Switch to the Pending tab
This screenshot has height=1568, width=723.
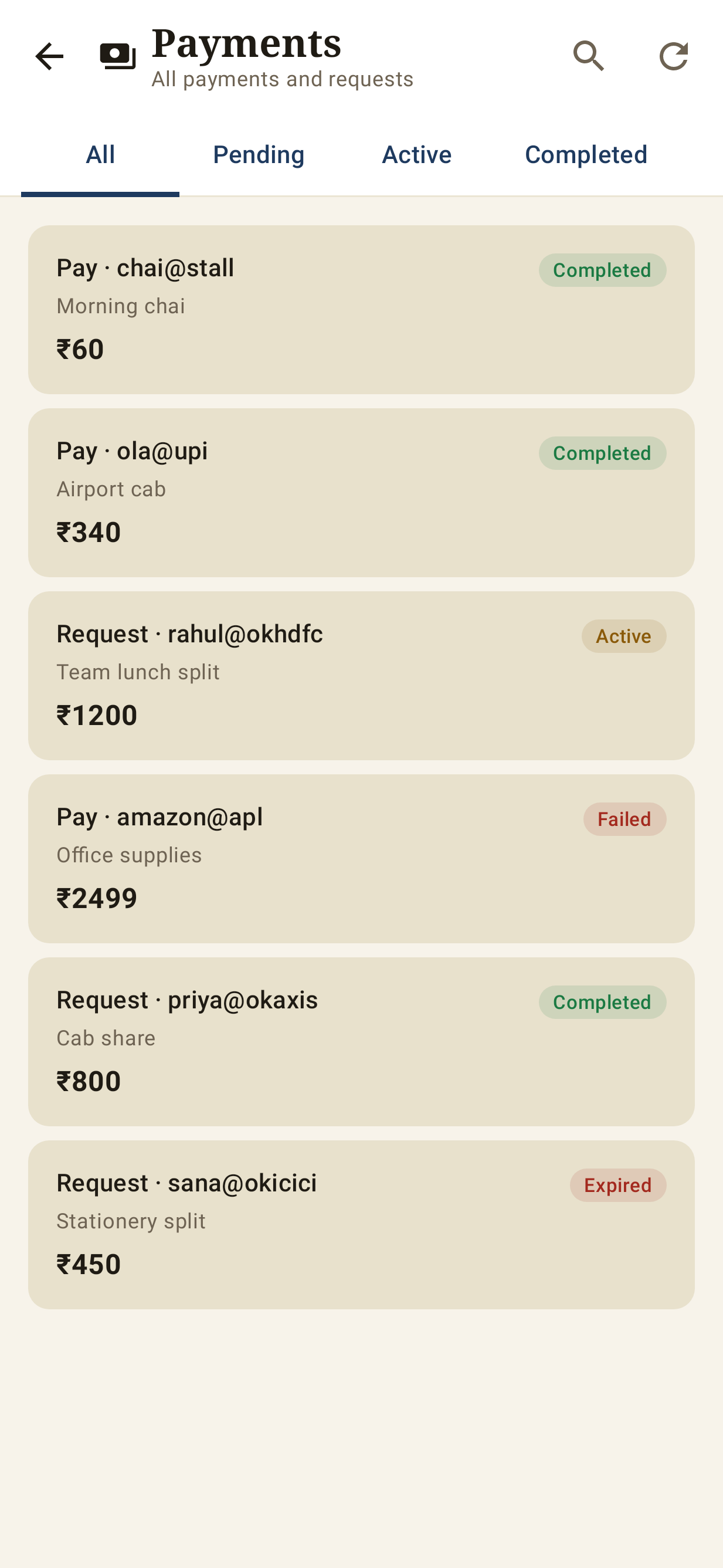(259, 155)
